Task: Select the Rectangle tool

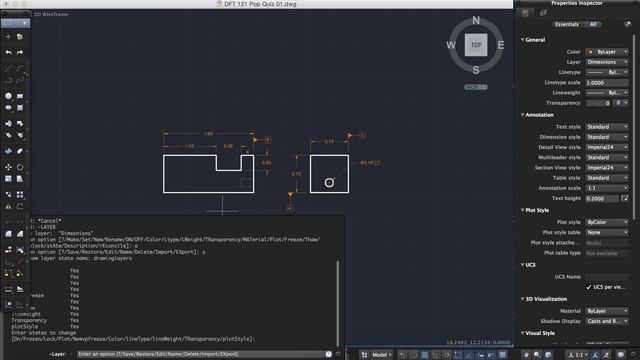Action: click(20, 96)
